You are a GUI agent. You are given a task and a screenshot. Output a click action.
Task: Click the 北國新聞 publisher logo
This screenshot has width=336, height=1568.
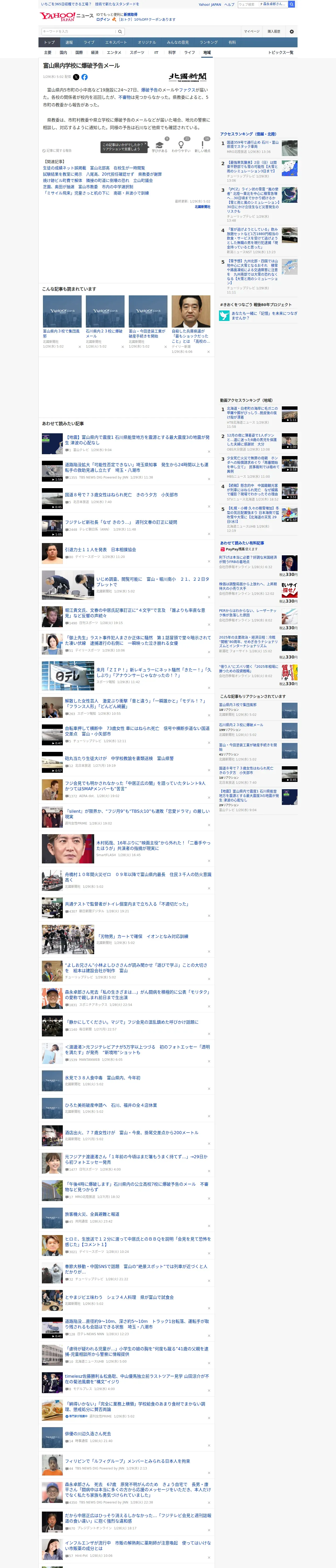pos(188,77)
